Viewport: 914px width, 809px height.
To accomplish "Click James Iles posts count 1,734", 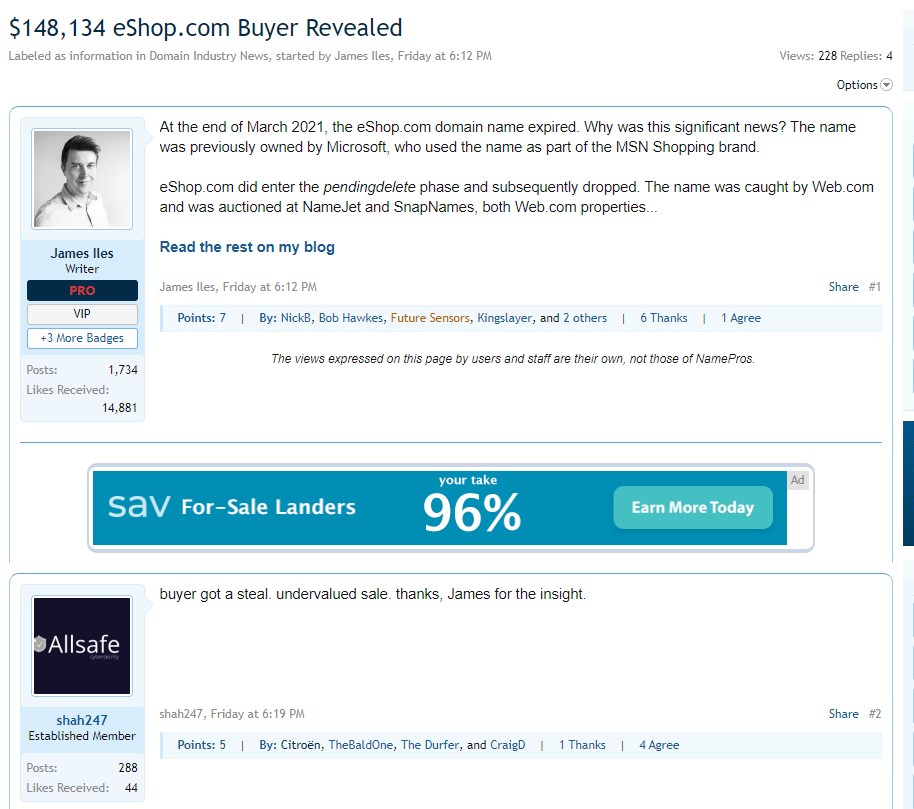I will point(123,370).
